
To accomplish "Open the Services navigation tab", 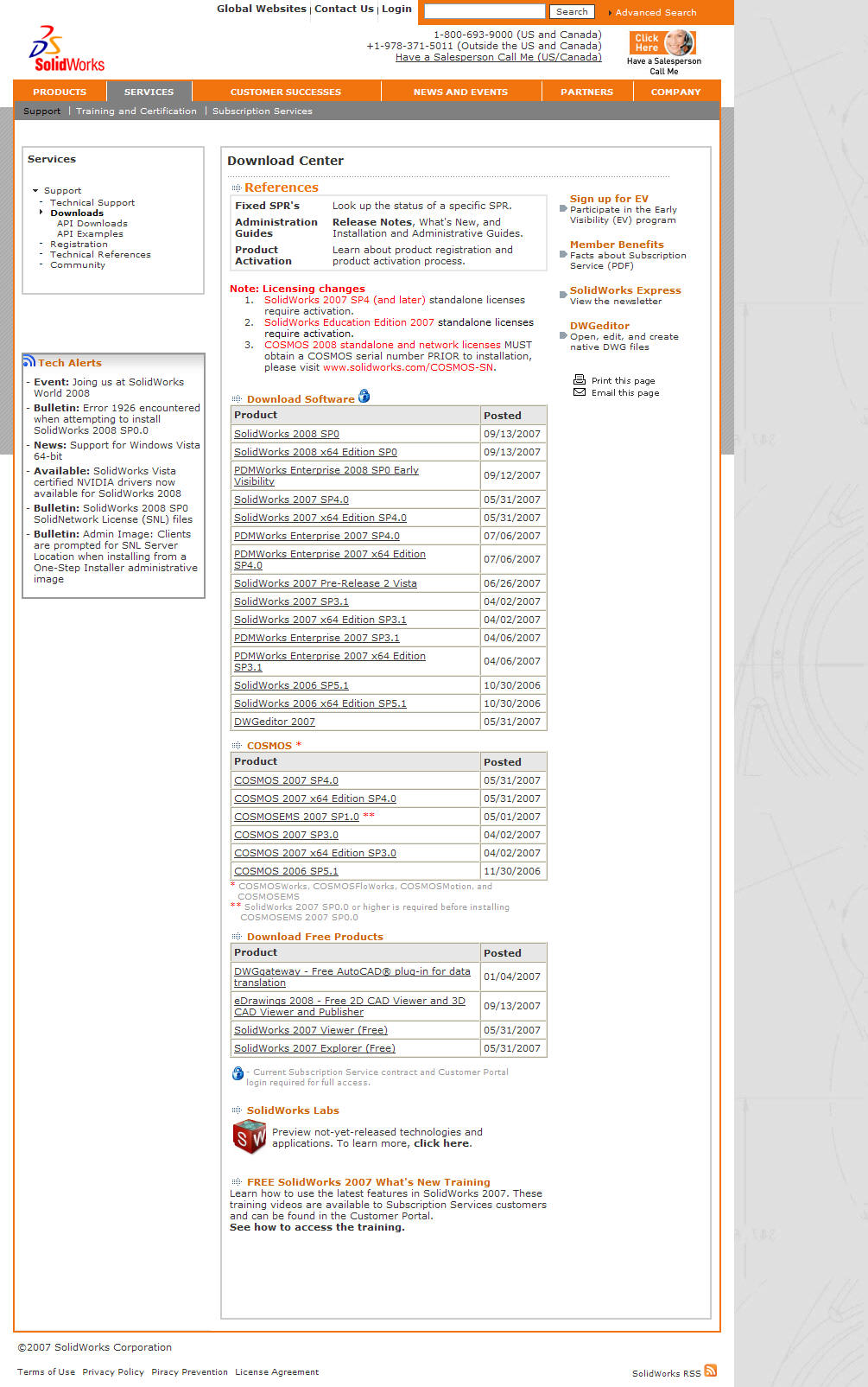I will (149, 92).
